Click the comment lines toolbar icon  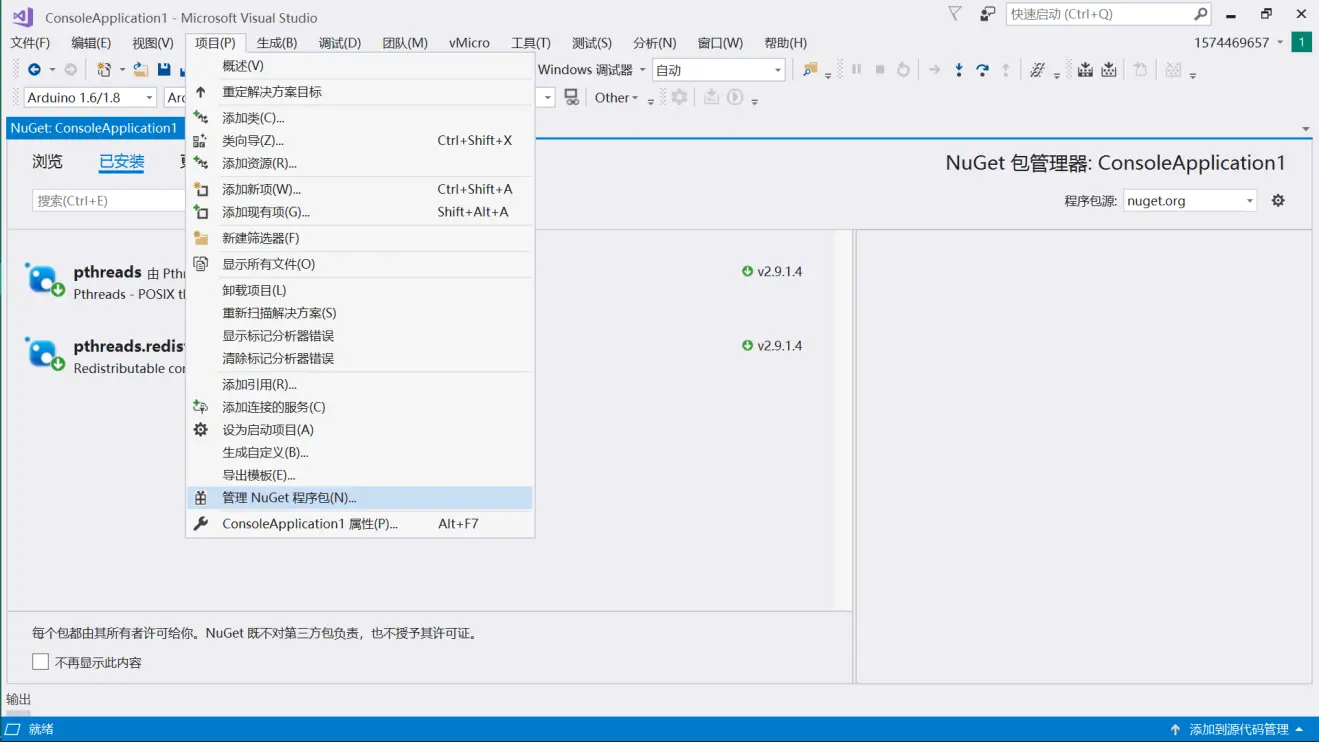1037,69
